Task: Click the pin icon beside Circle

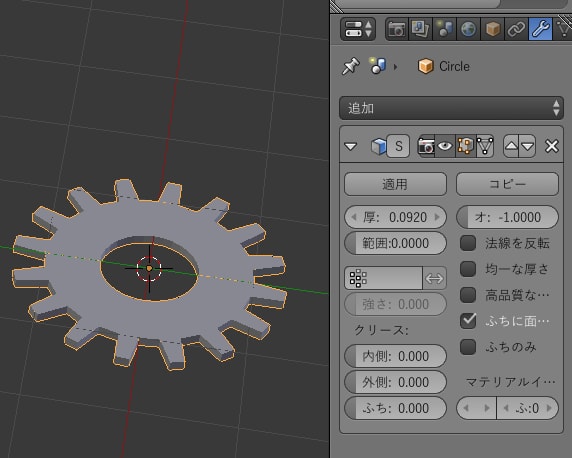Action: click(351, 66)
